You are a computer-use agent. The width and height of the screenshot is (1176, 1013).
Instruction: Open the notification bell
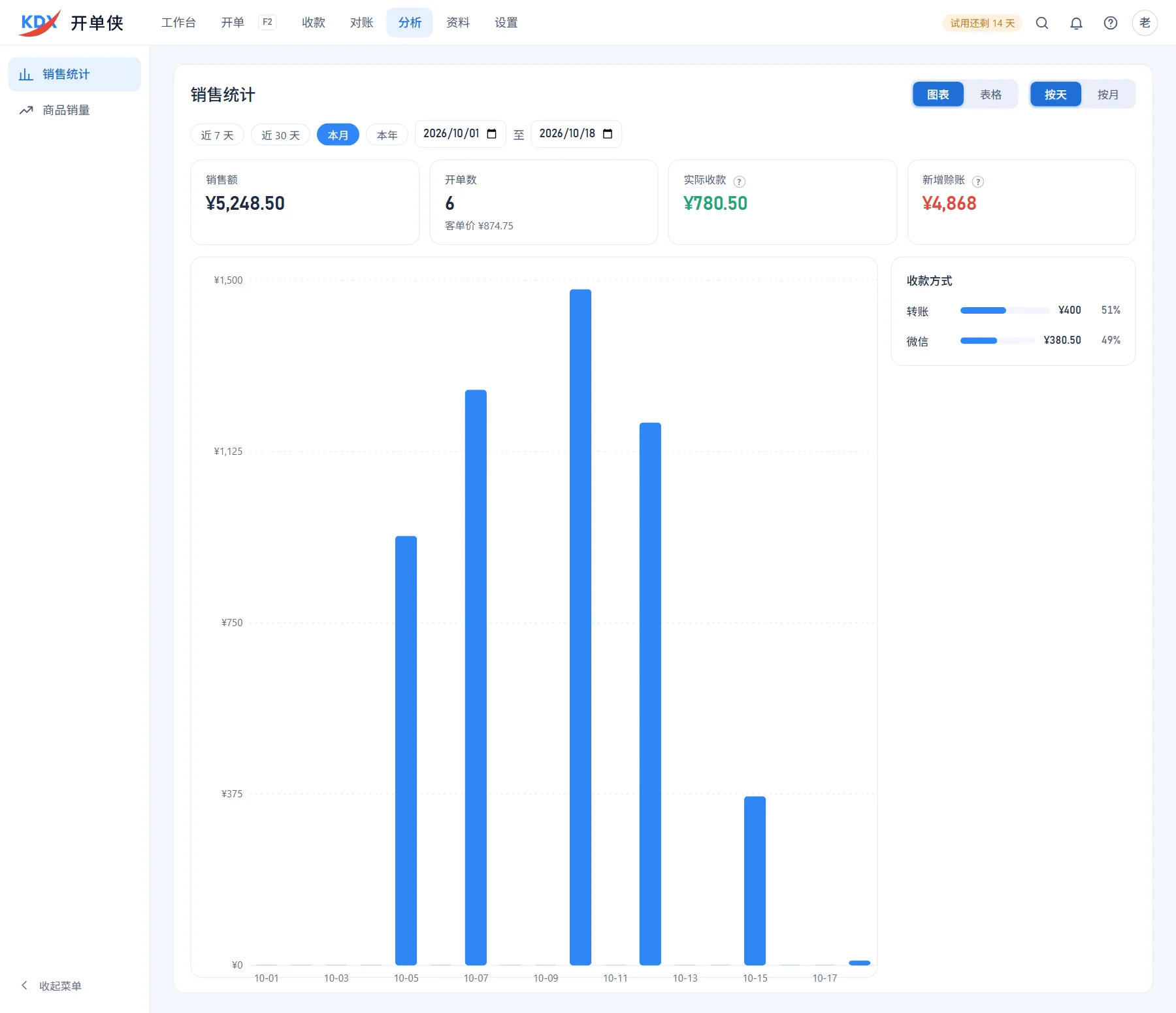click(x=1076, y=23)
